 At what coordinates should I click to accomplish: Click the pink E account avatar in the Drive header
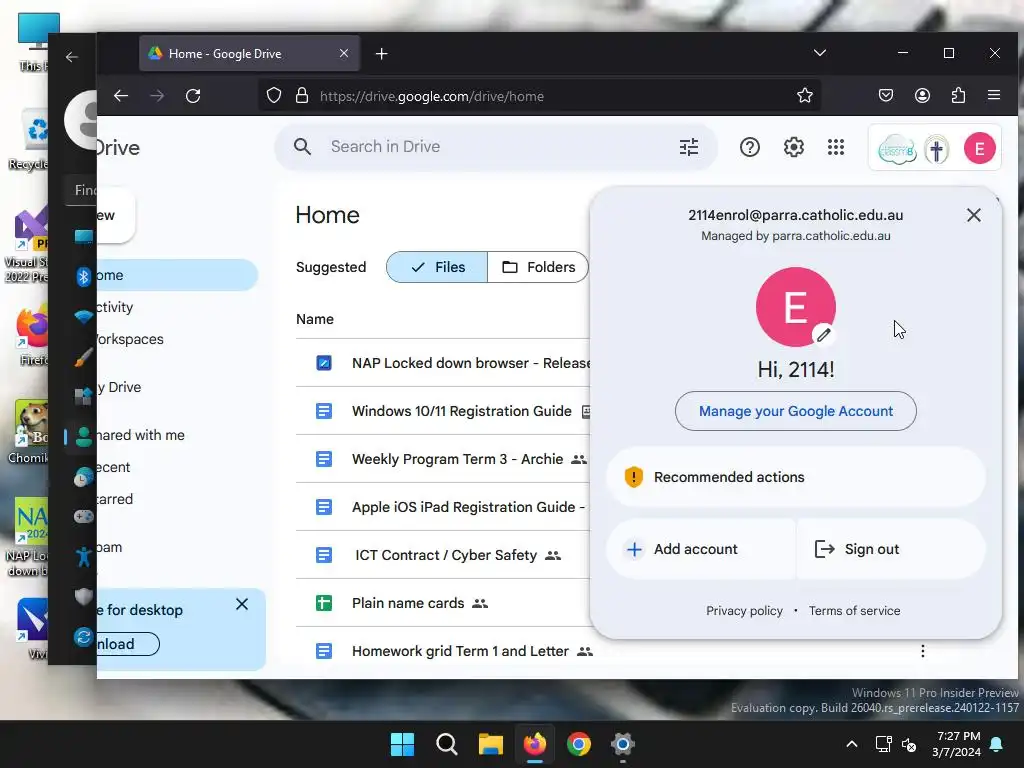click(979, 148)
